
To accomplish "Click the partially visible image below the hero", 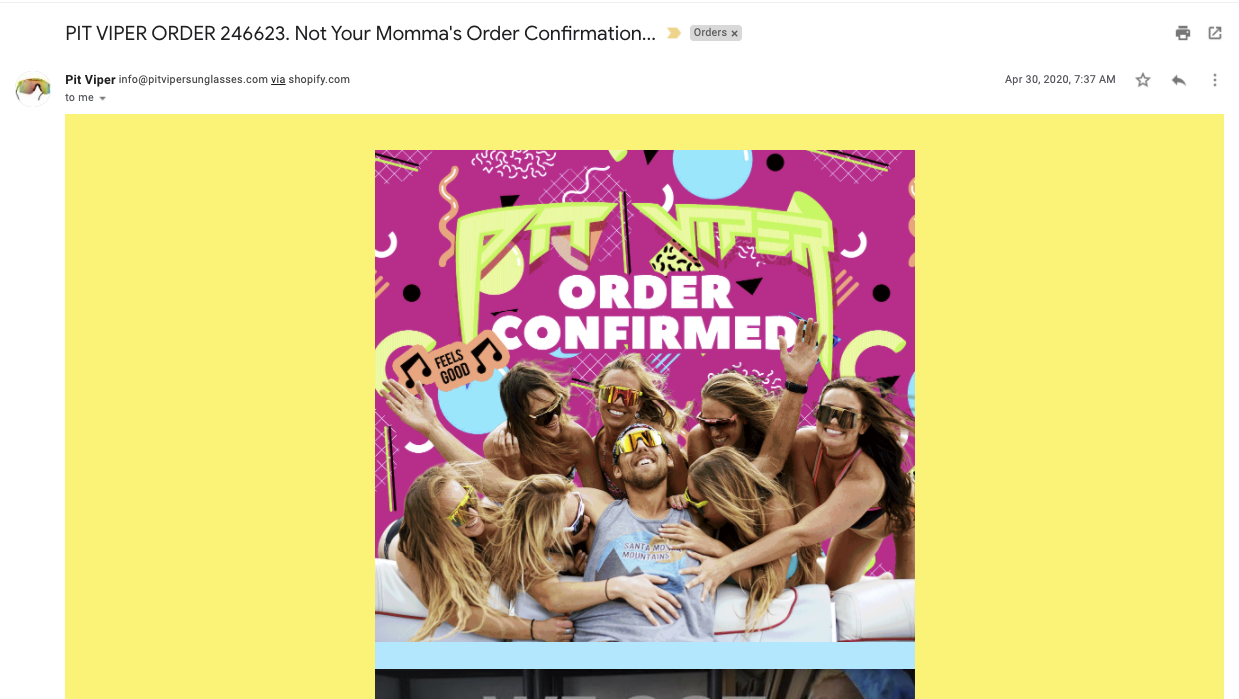I will point(644,687).
